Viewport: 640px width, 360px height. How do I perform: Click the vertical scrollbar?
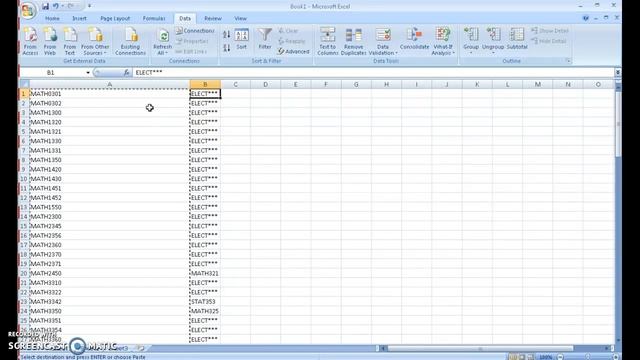tap(618, 124)
